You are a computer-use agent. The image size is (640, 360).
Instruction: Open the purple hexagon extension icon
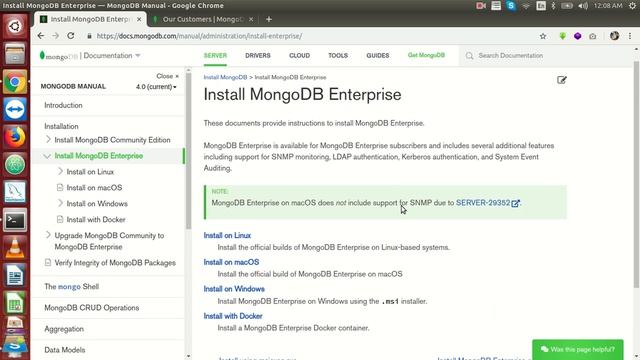coord(577,36)
